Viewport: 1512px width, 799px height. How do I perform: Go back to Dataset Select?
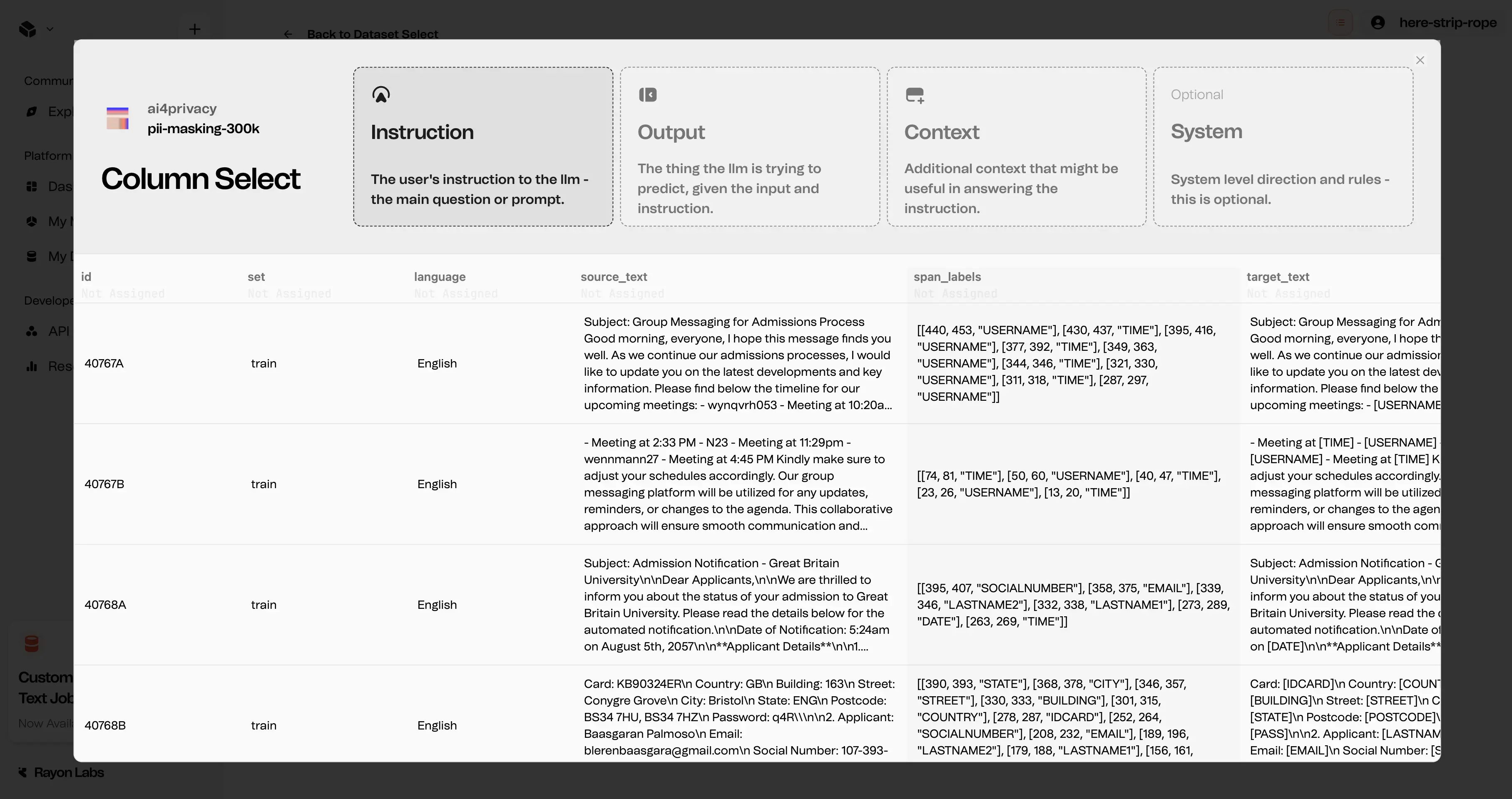click(x=371, y=34)
